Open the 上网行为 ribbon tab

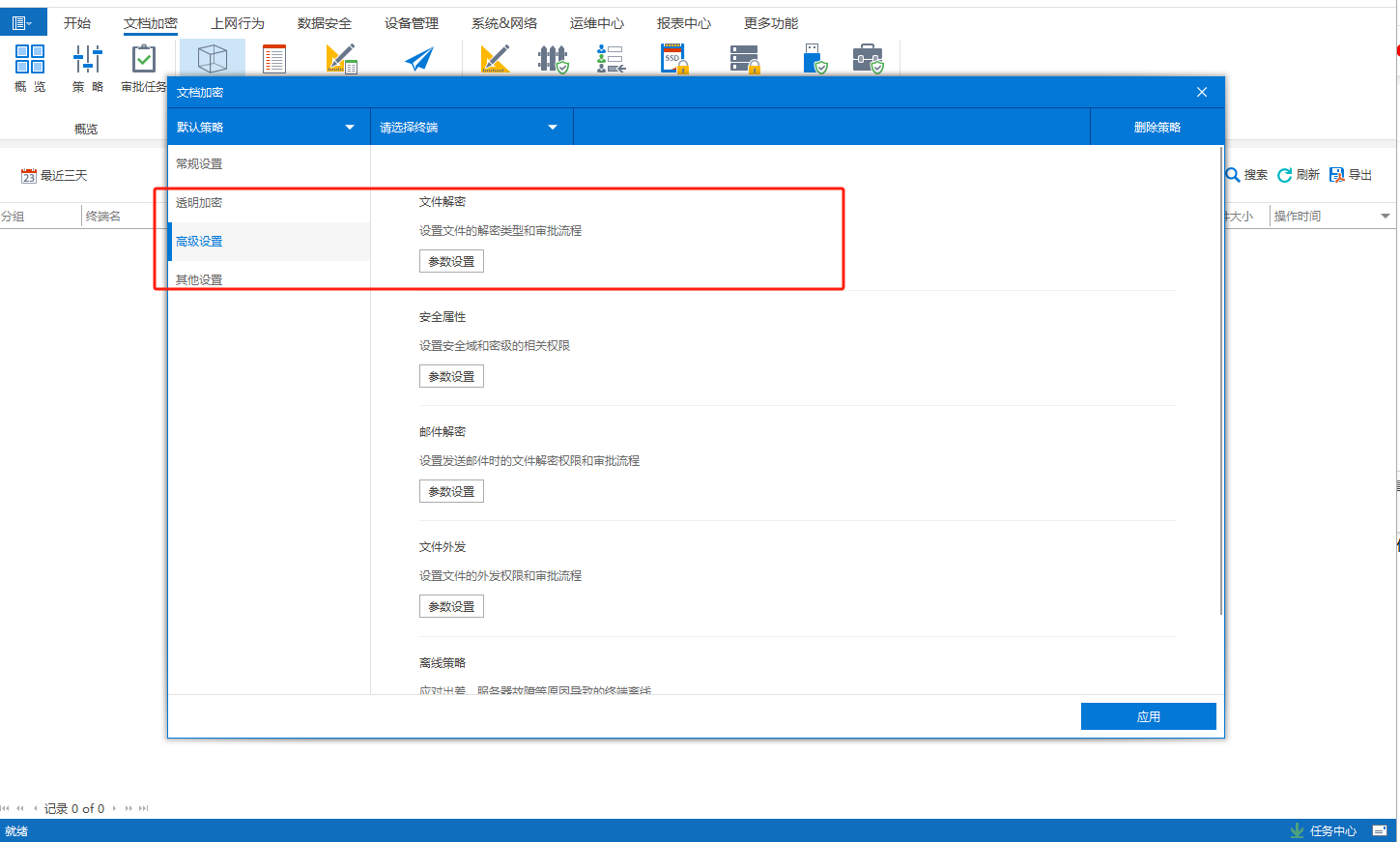[238, 23]
